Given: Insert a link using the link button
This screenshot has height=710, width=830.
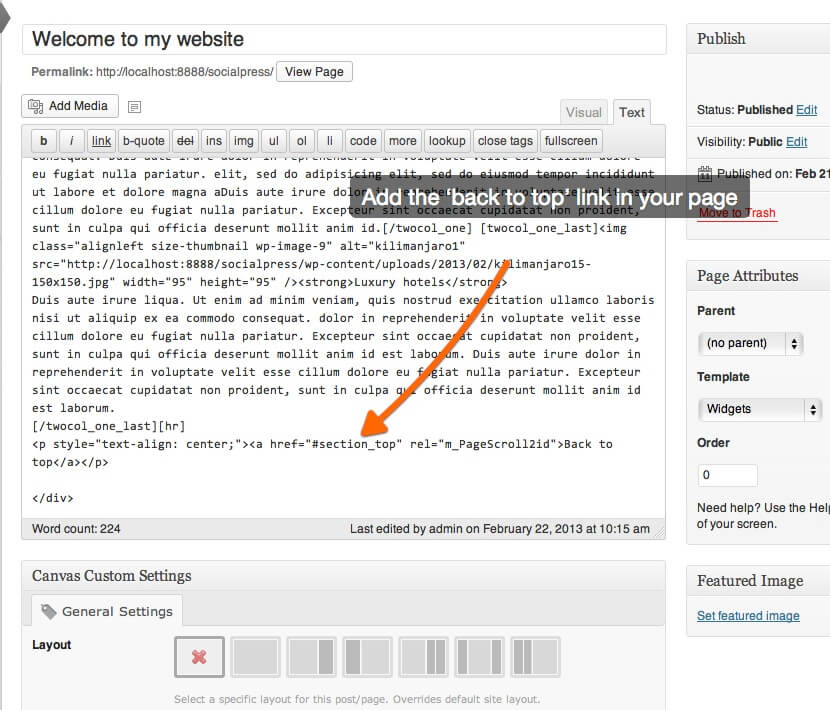Looking at the screenshot, I should click(99, 140).
